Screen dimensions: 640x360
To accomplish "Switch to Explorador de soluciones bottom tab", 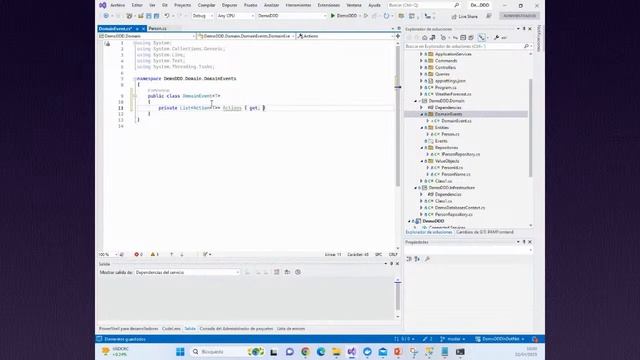I will click(x=429, y=232).
